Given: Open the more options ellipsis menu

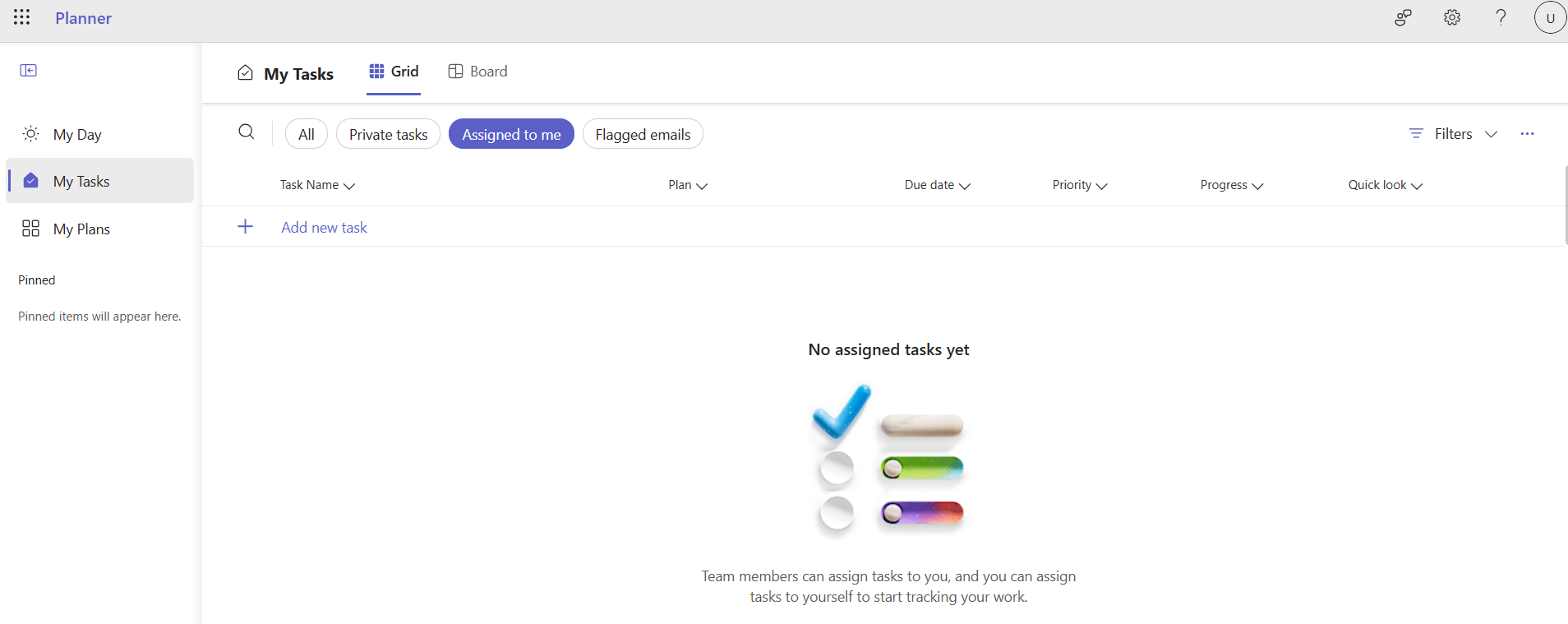Looking at the screenshot, I should point(1527,134).
